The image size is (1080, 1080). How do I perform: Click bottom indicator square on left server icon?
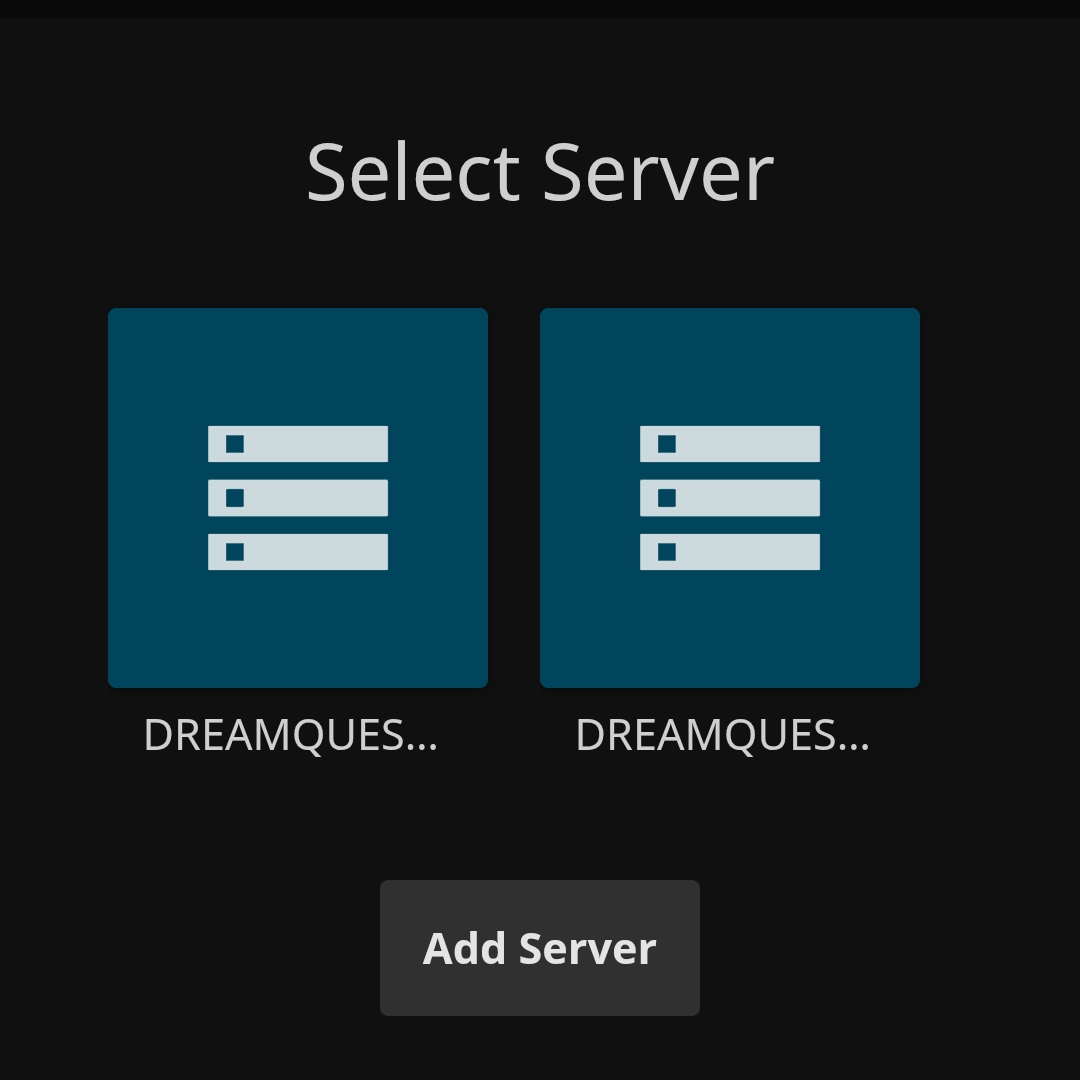click(235, 552)
